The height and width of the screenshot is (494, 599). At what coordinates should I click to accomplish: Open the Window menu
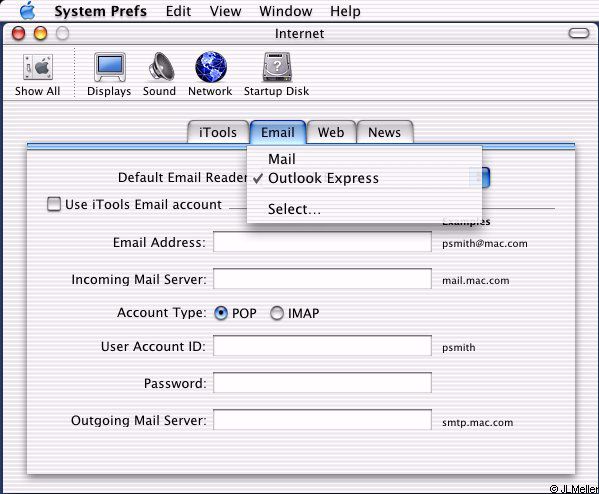[286, 11]
